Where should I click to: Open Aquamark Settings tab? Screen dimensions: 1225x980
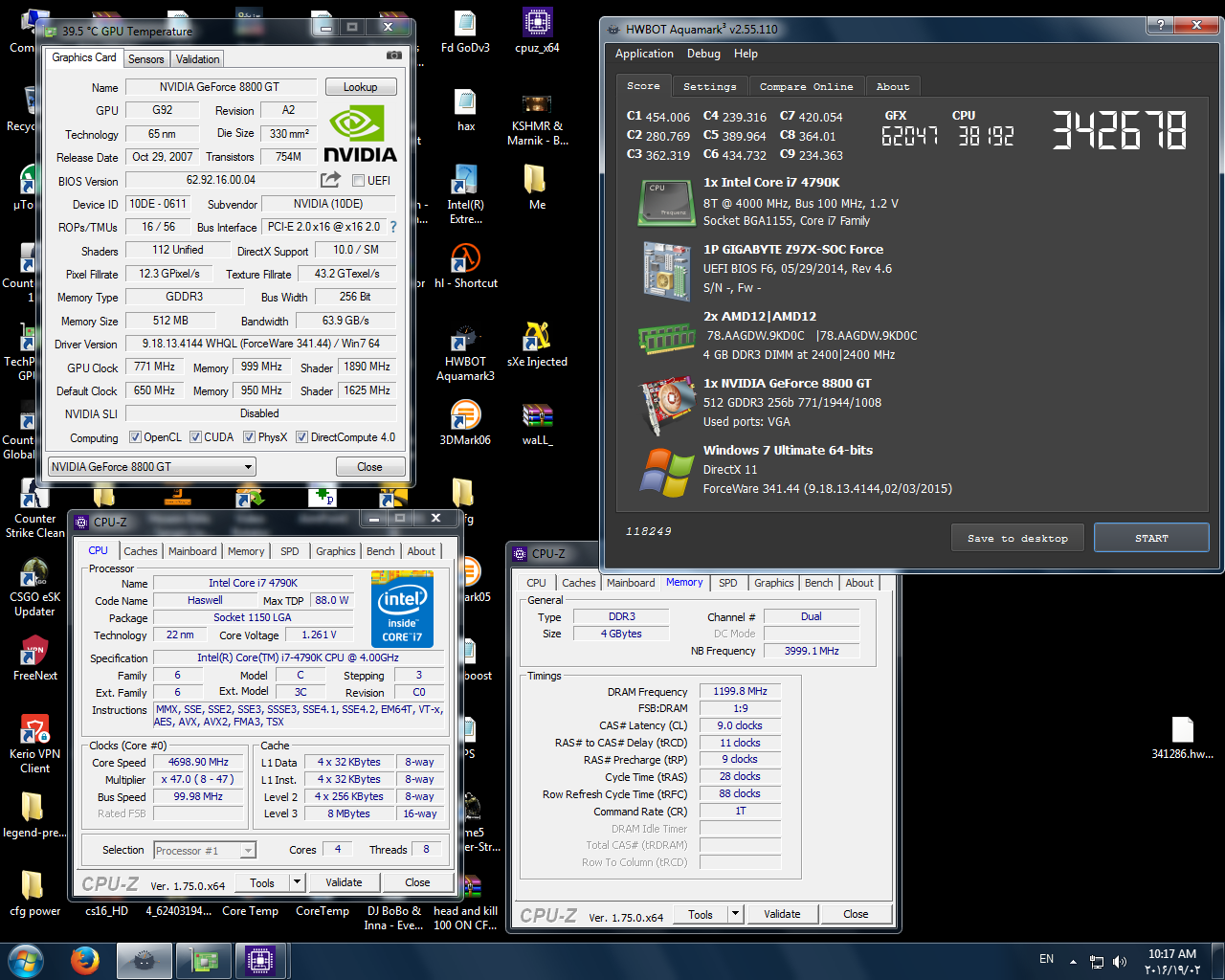coord(709,86)
